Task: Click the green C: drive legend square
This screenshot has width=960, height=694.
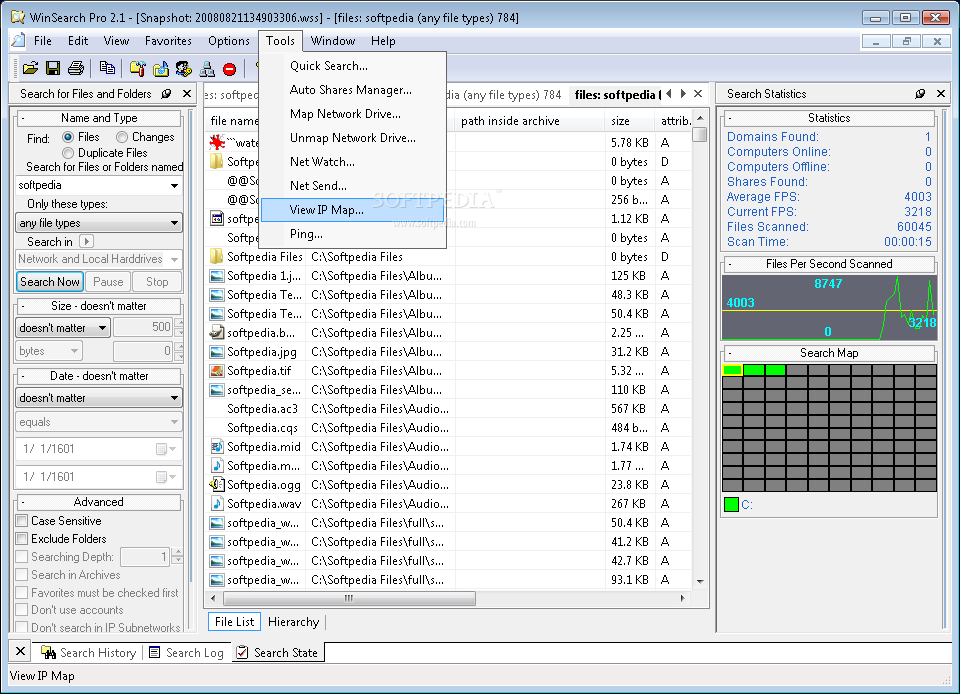Action: pyautogui.click(x=731, y=504)
